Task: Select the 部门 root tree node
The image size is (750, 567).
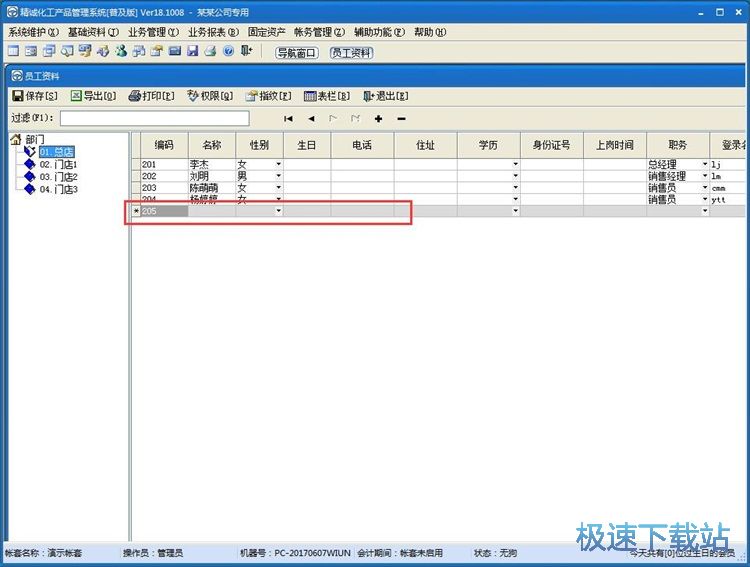Action: coord(35,139)
